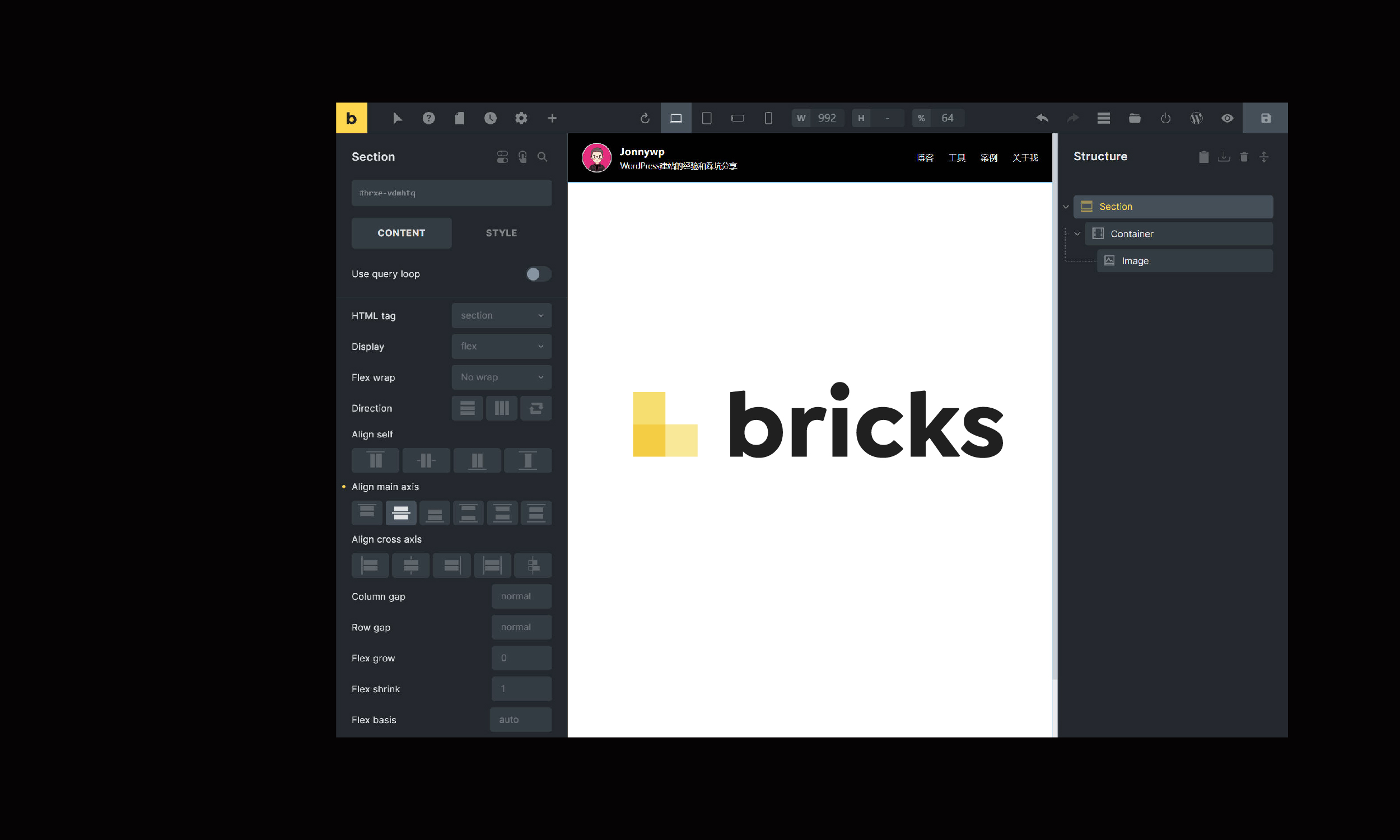The width and height of the screenshot is (1400, 840).
Task: Toggle the Use query loop switch
Action: click(x=538, y=274)
